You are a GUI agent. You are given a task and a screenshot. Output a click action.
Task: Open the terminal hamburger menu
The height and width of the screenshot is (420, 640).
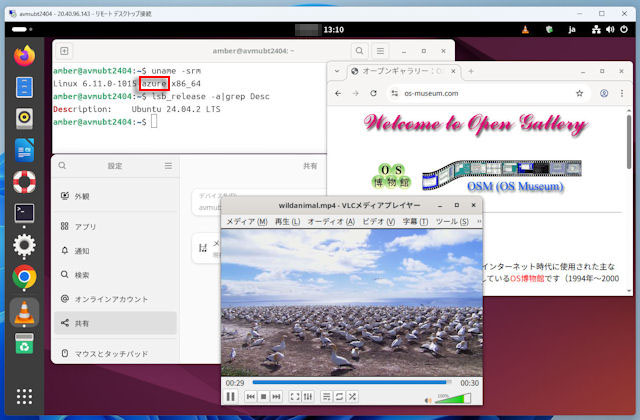(x=380, y=51)
